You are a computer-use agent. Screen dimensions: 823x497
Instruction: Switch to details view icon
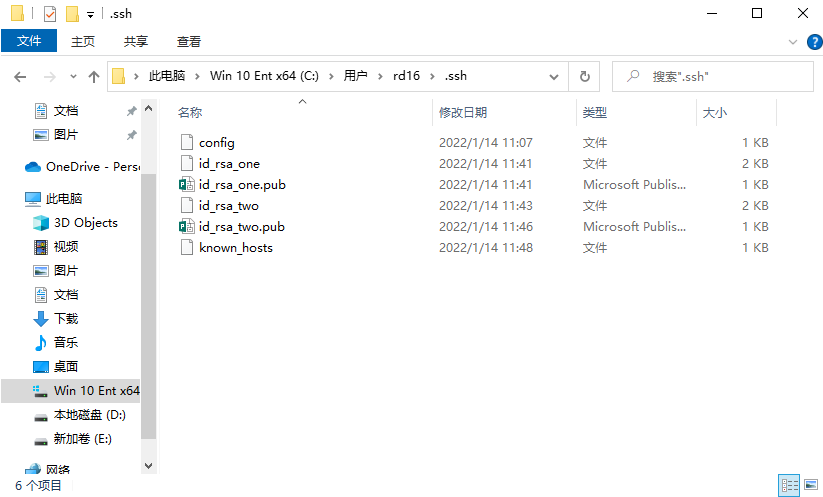coord(789,485)
